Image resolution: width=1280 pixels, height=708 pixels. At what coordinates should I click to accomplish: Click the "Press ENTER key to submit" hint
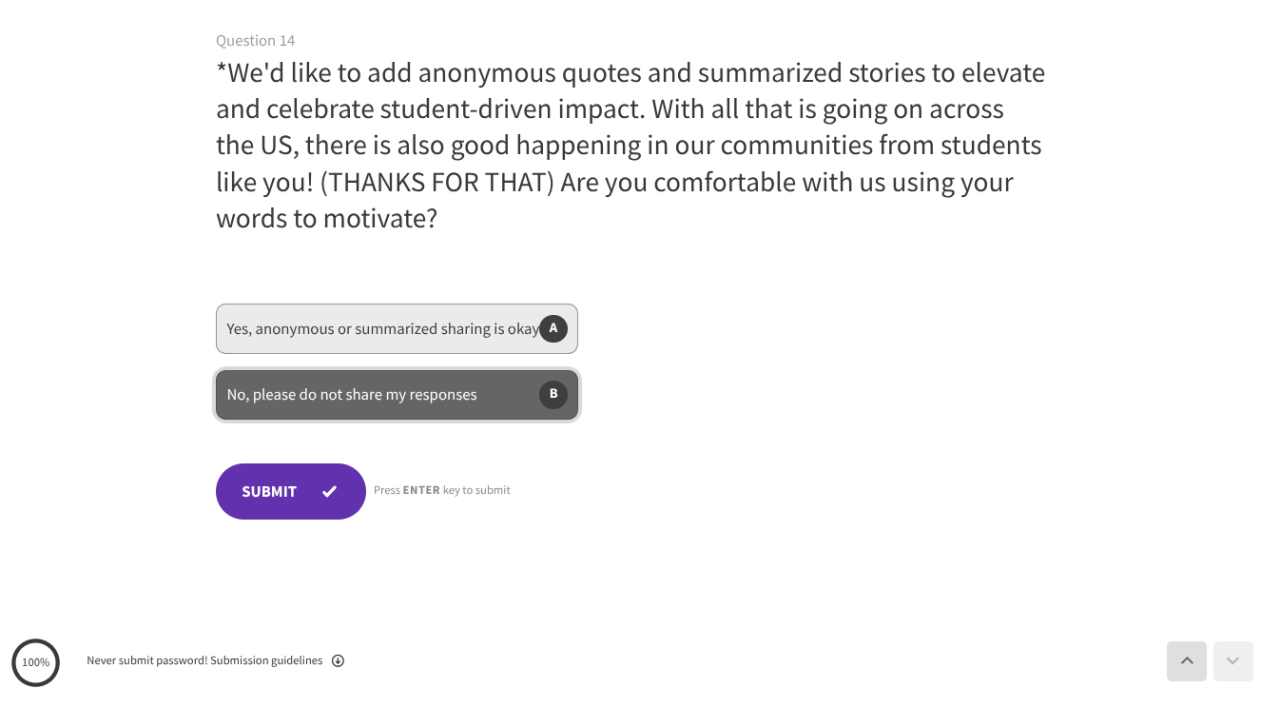pyautogui.click(x=442, y=490)
